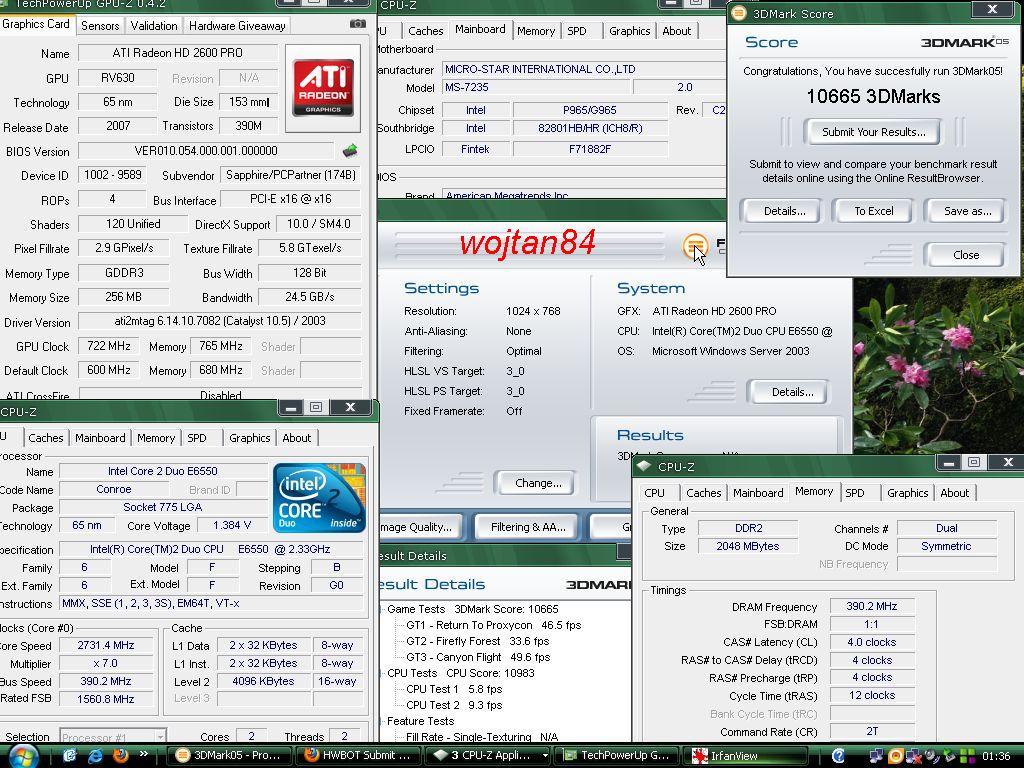Switch to IrfanView taskbar button
Image resolution: width=1024 pixels, height=768 pixels.
click(x=744, y=756)
